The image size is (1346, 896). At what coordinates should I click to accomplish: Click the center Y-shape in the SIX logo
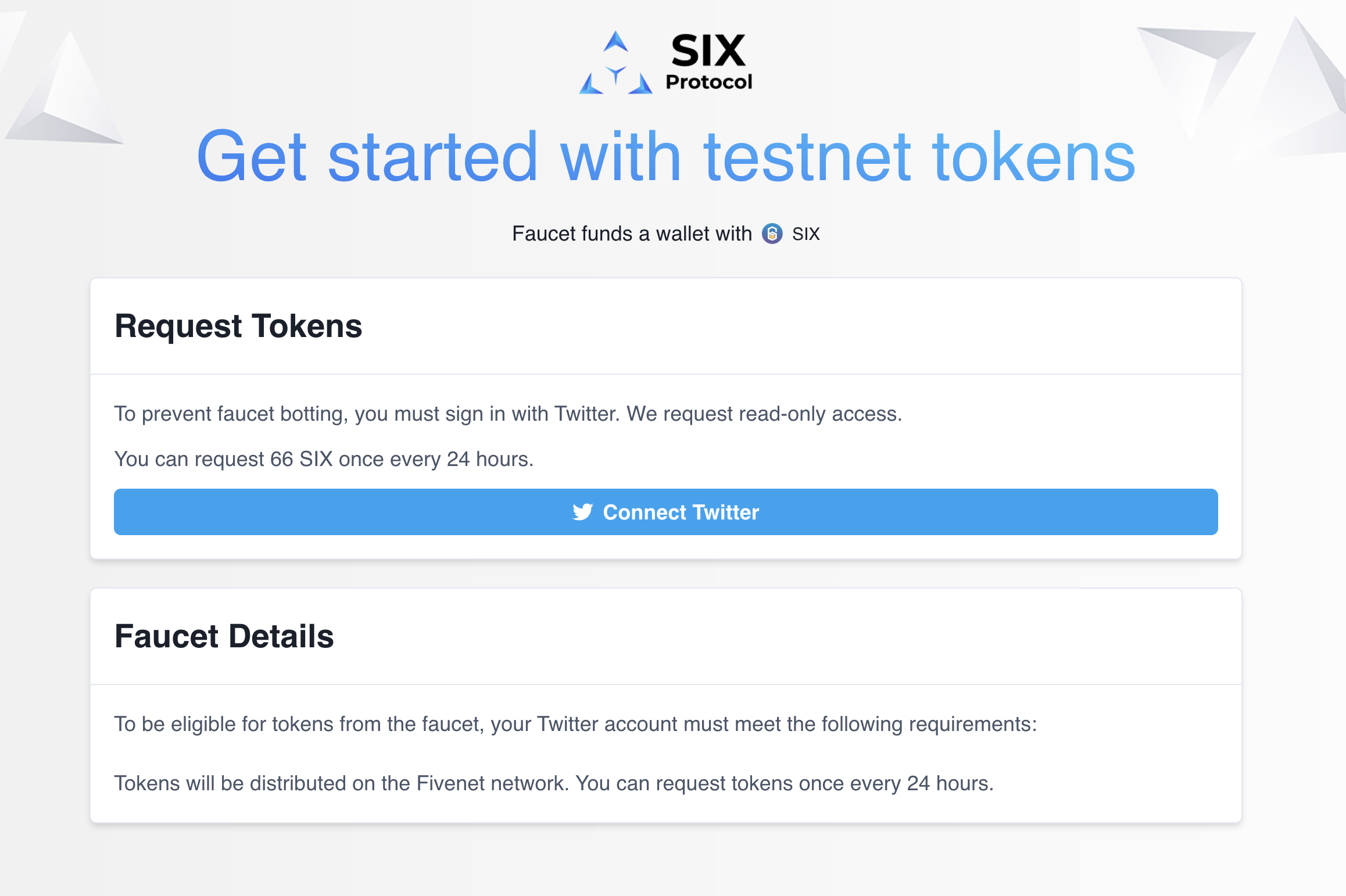615,74
